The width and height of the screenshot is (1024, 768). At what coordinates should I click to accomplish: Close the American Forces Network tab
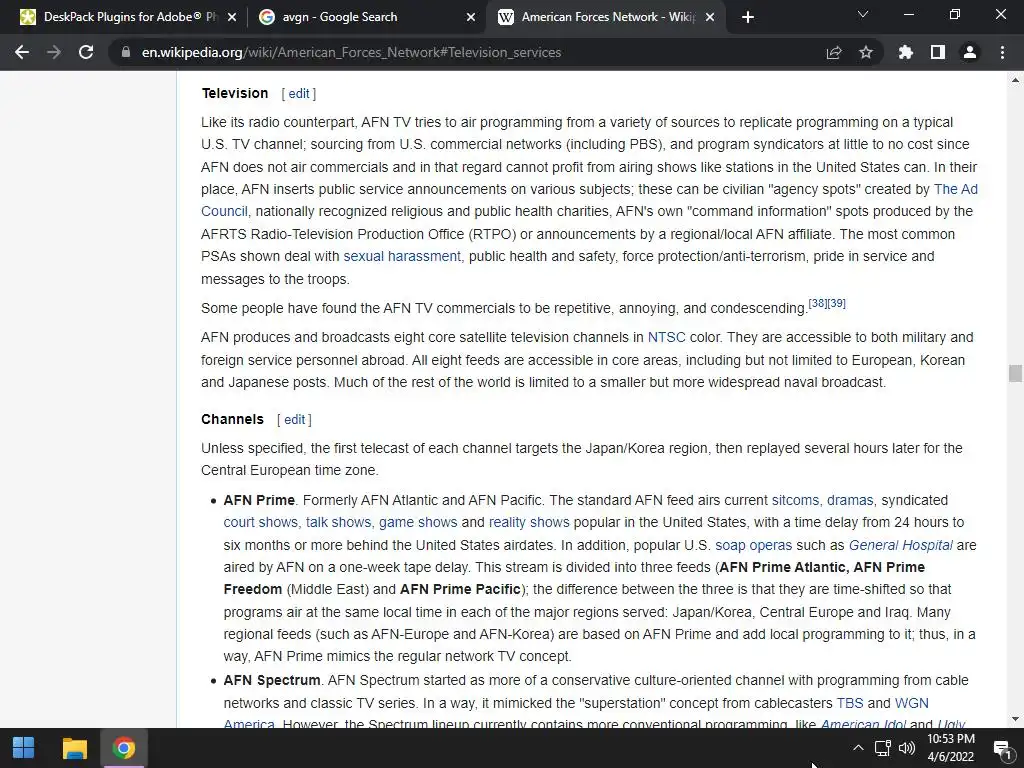711,17
